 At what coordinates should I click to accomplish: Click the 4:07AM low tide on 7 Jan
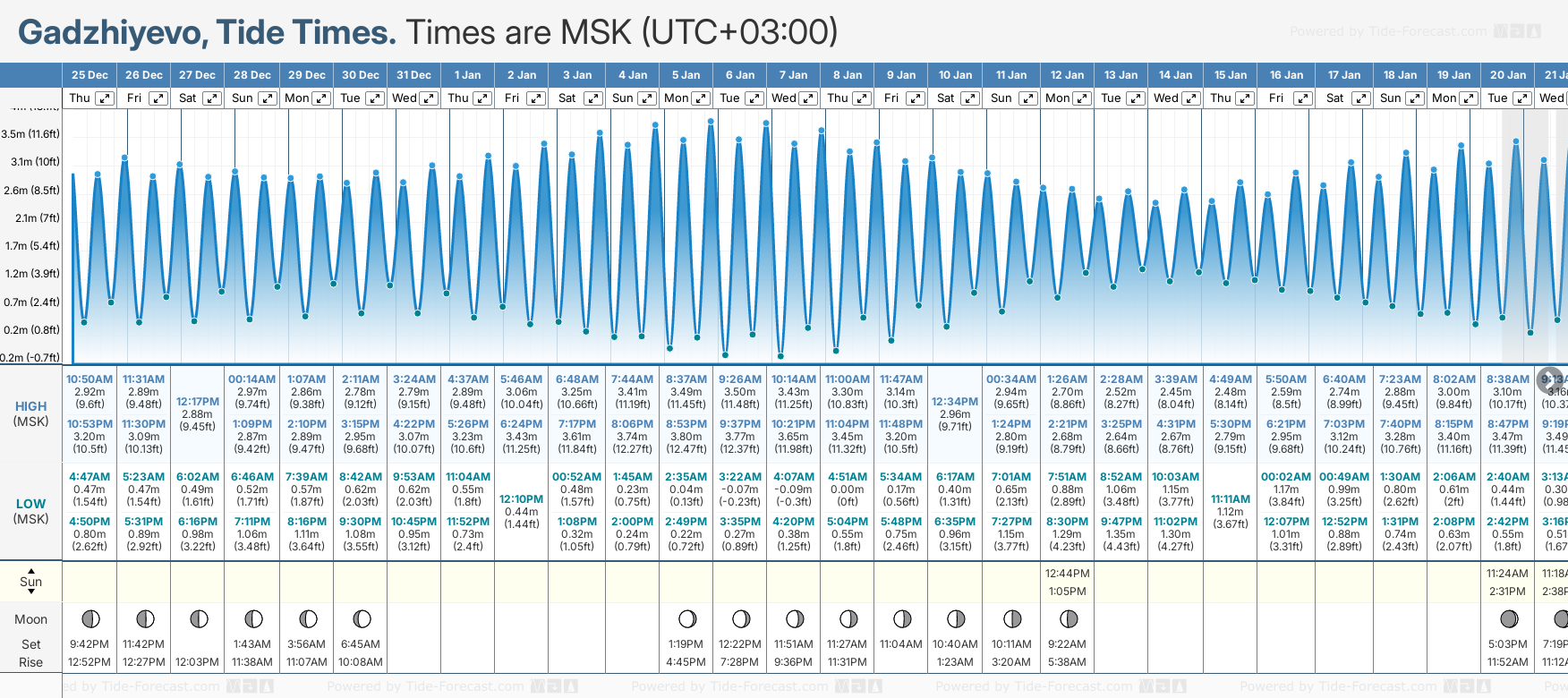pos(793,477)
